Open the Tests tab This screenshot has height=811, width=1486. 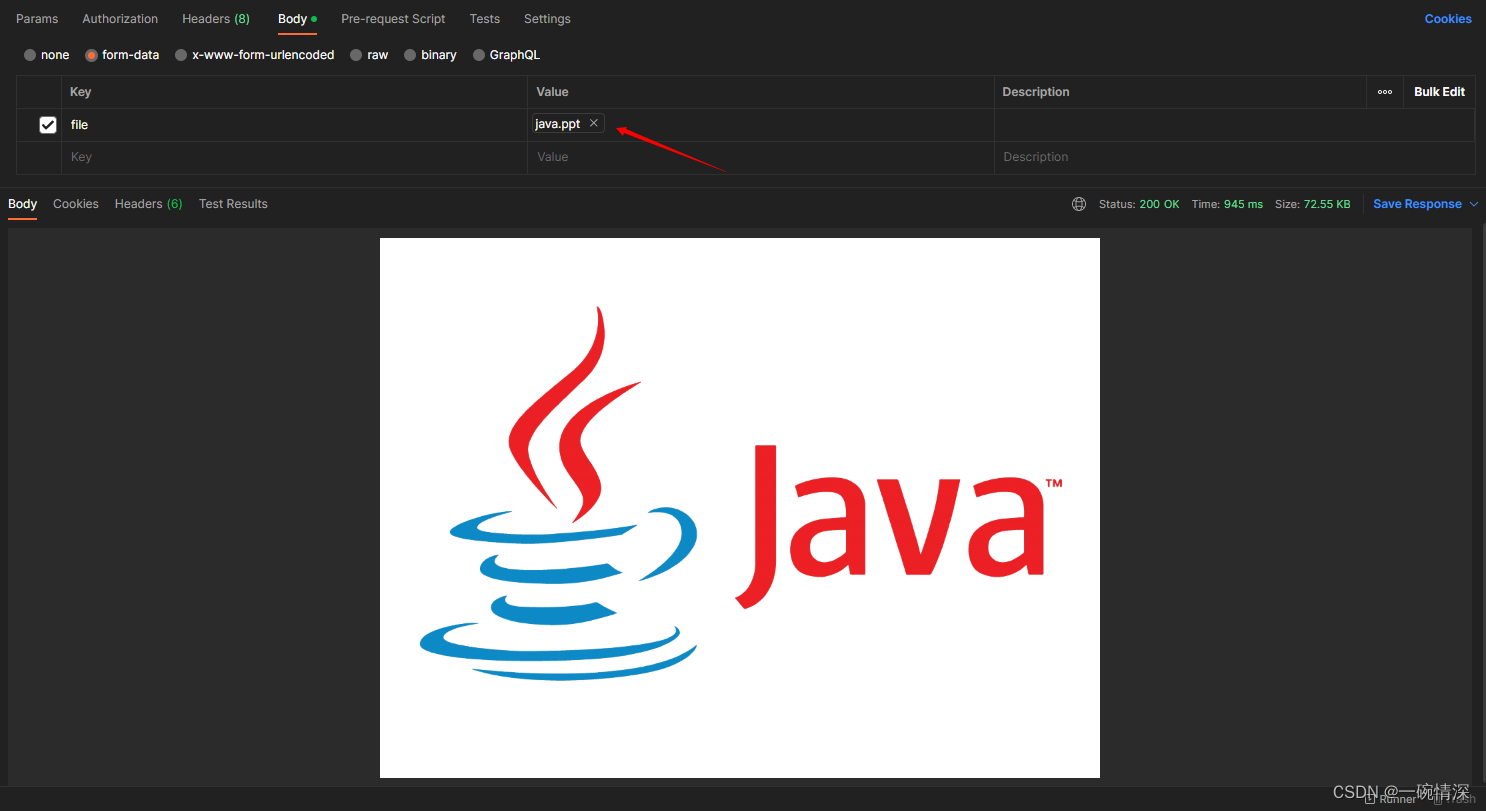485,19
